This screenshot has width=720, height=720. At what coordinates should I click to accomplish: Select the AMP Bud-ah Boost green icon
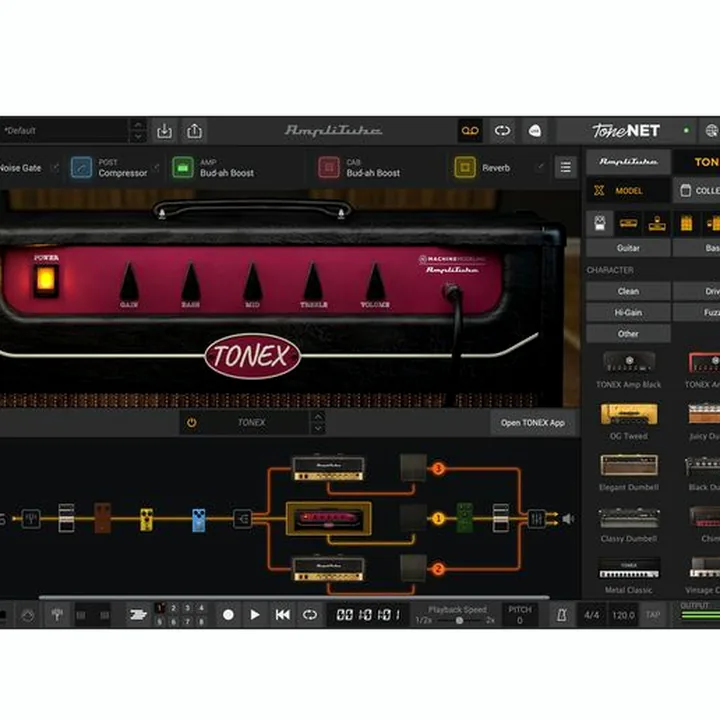(182, 168)
